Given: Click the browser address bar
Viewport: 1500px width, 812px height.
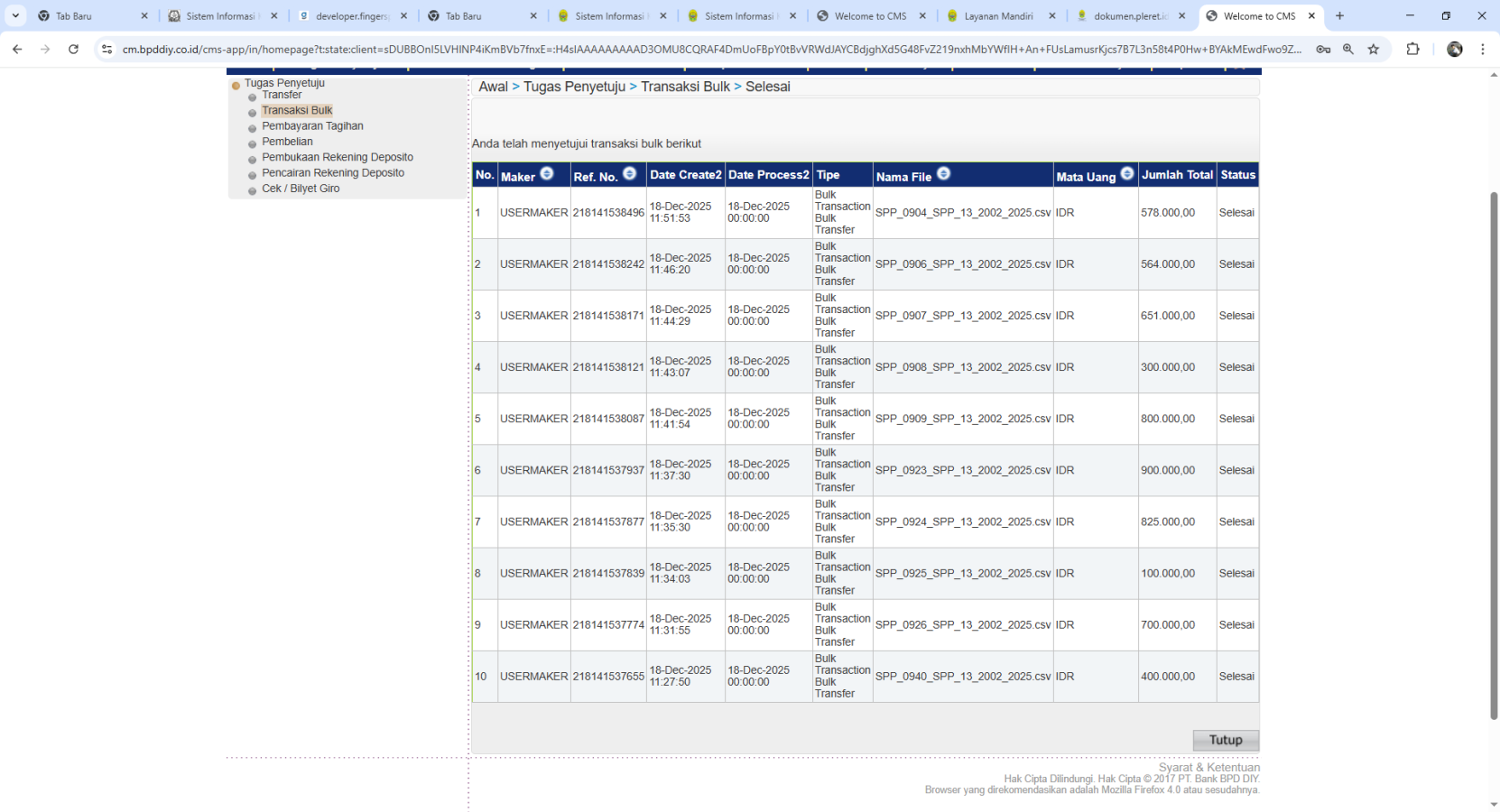Looking at the screenshot, I should point(711,50).
